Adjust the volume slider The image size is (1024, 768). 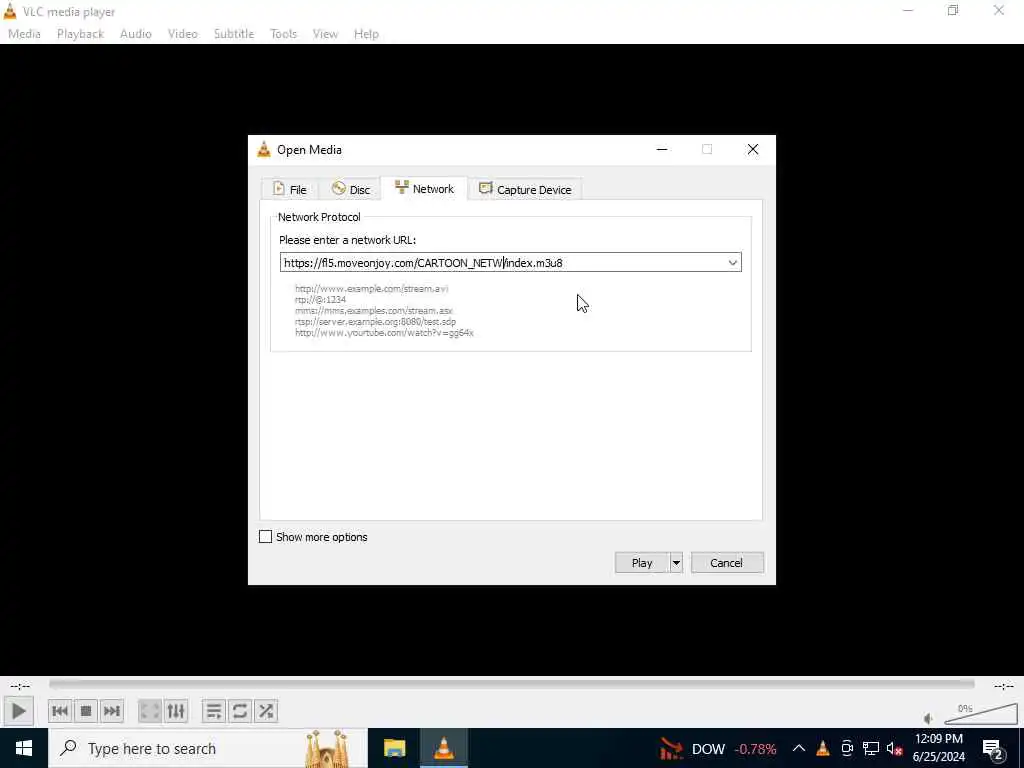[x=980, y=714]
